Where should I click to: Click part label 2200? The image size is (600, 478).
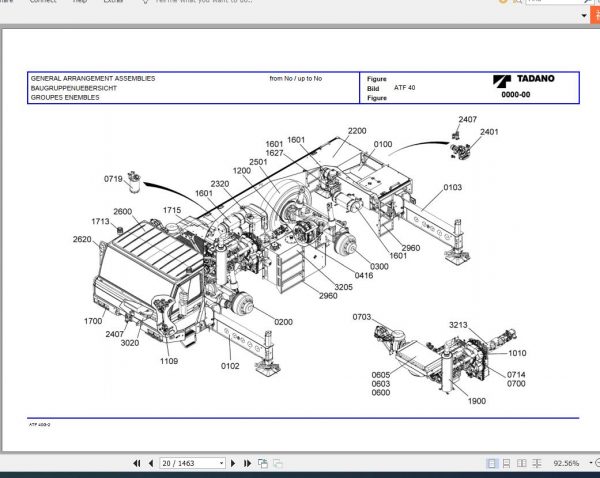(x=357, y=131)
